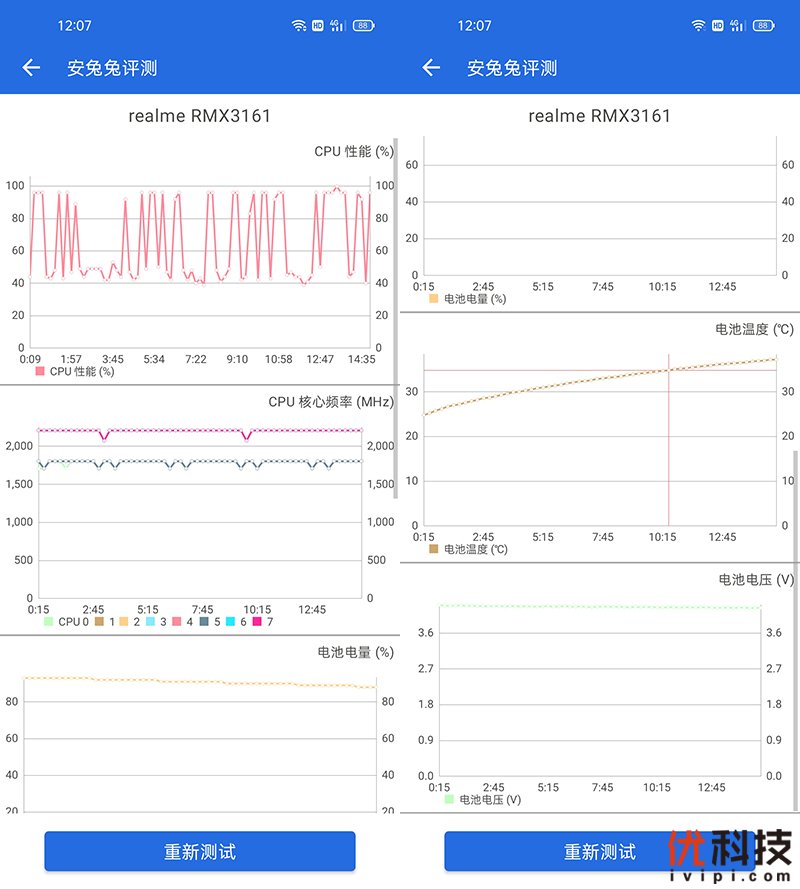Toggle the magenta CPU 7 legend swatch

point(257,622)
